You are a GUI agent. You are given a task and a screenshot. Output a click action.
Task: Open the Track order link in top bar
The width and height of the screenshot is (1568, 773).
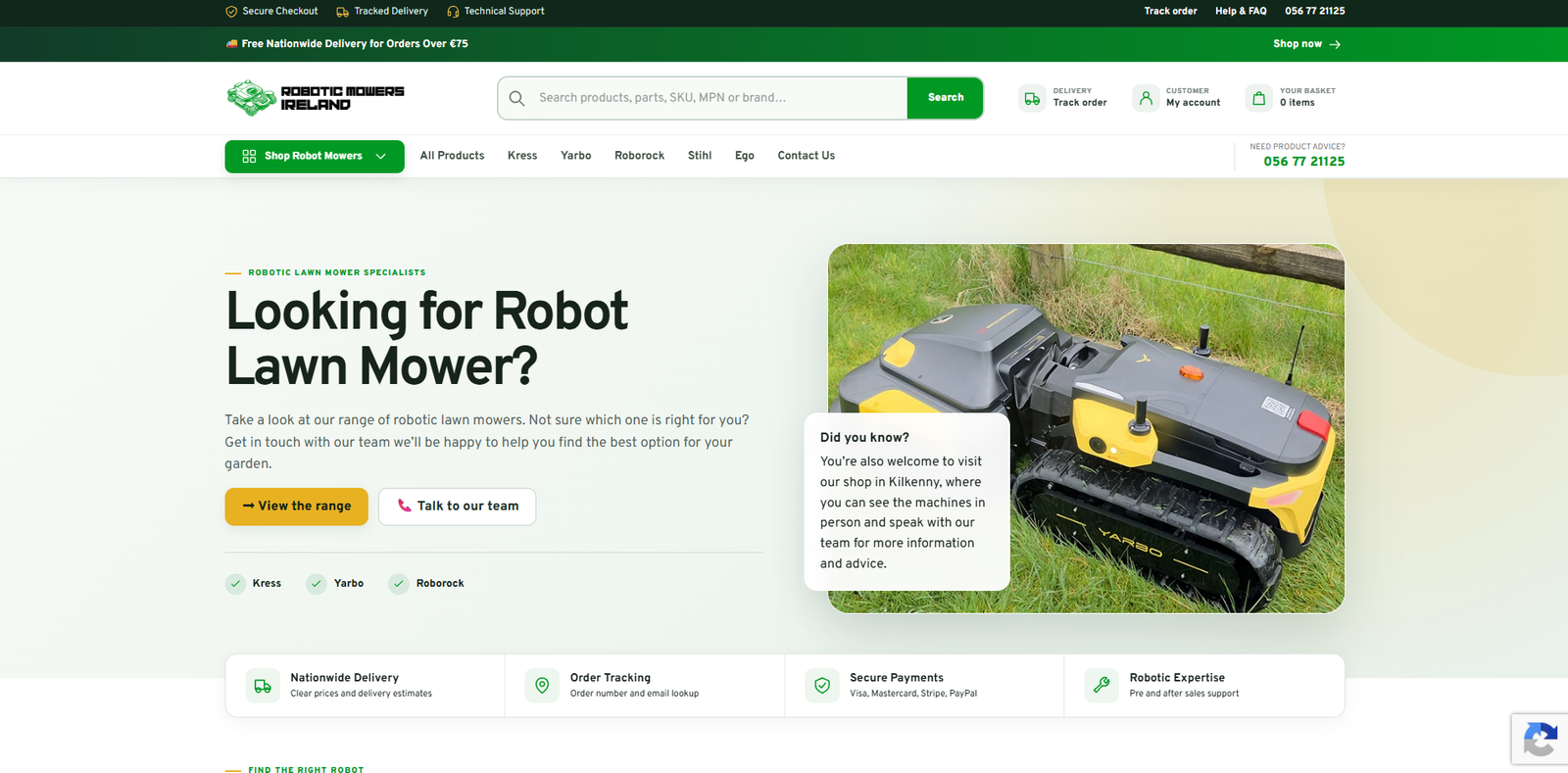click(1170, 12)
